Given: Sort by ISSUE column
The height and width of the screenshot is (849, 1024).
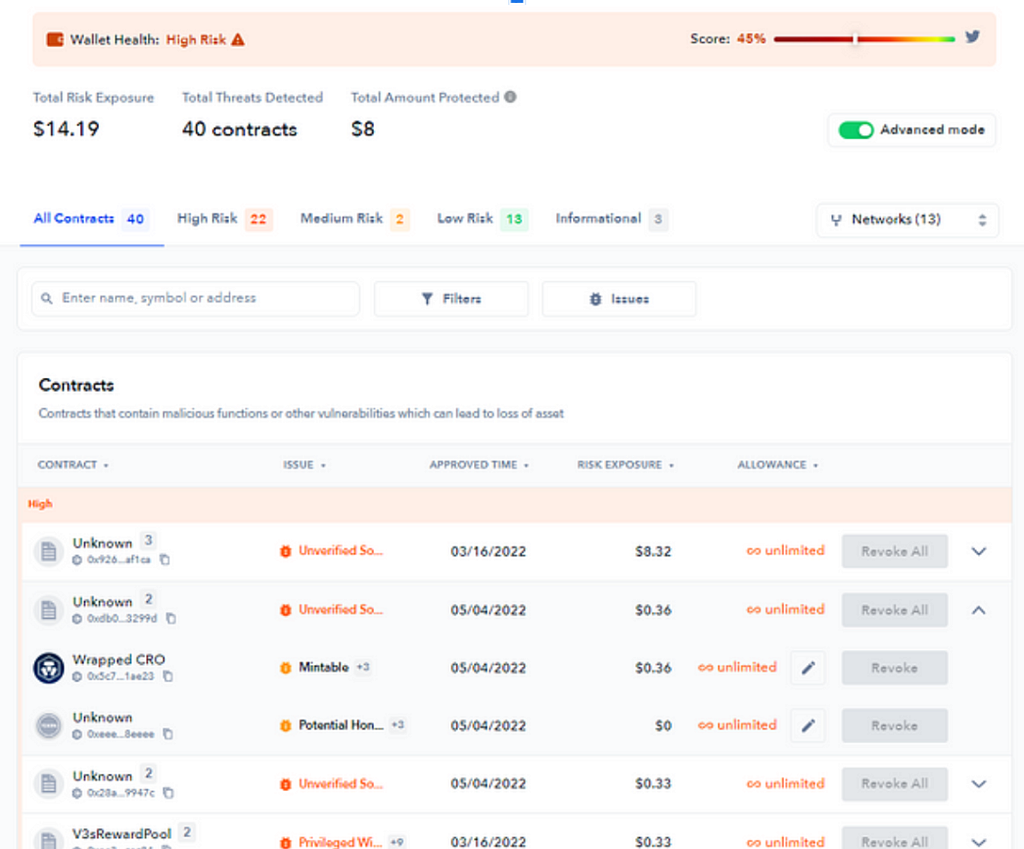Looking at the screenshot, I should point(304,465).
